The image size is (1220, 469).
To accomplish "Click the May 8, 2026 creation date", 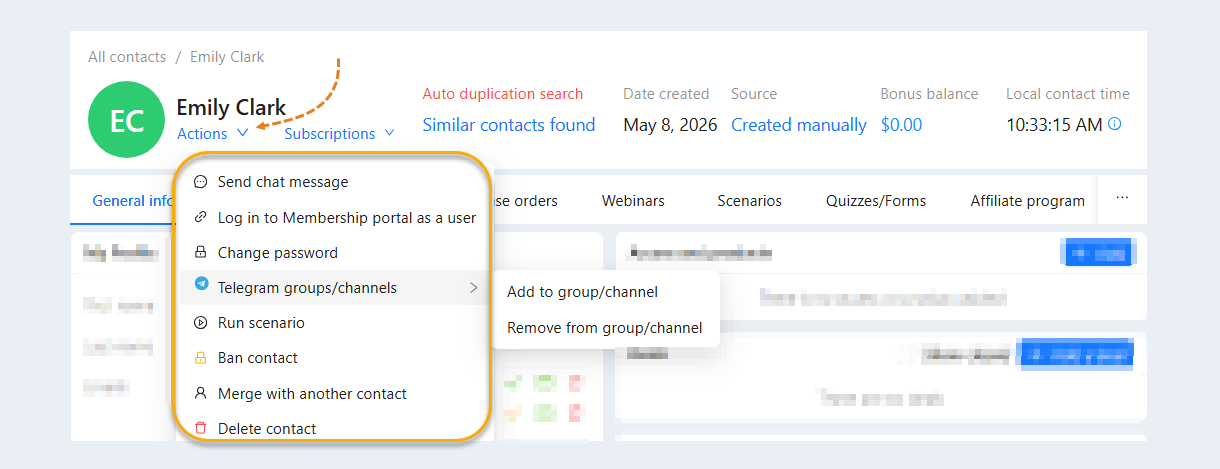I will [x=670, y=125].
